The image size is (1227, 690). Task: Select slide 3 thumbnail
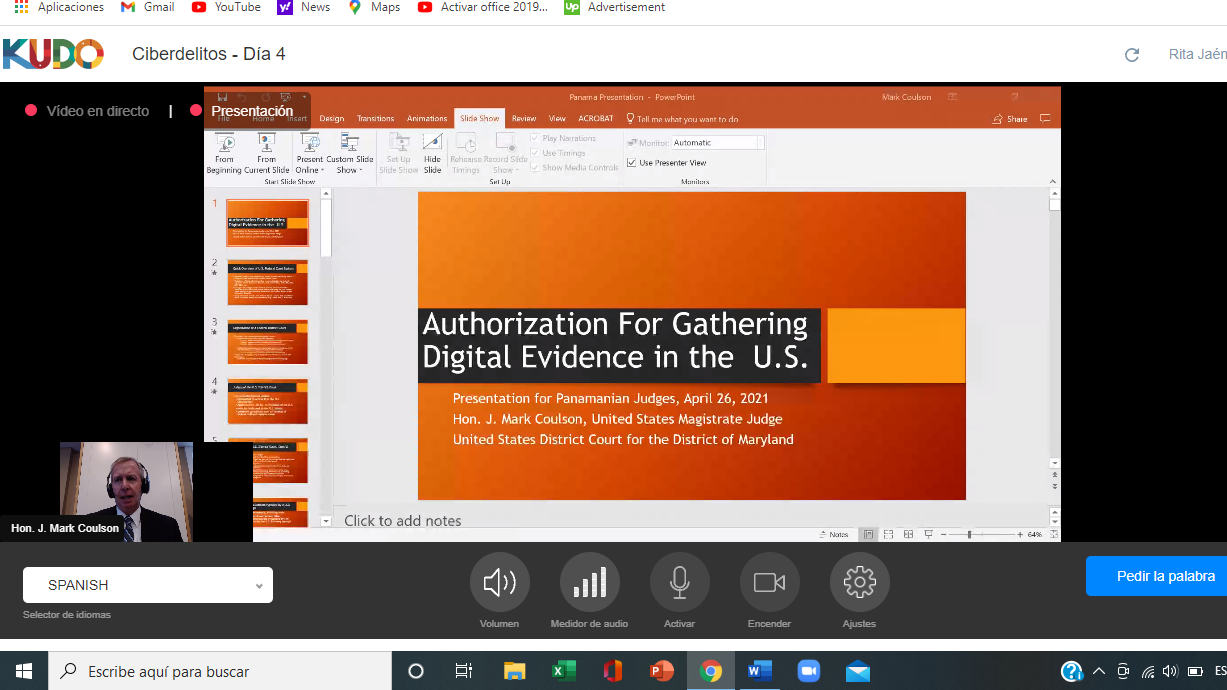(267, 342)
